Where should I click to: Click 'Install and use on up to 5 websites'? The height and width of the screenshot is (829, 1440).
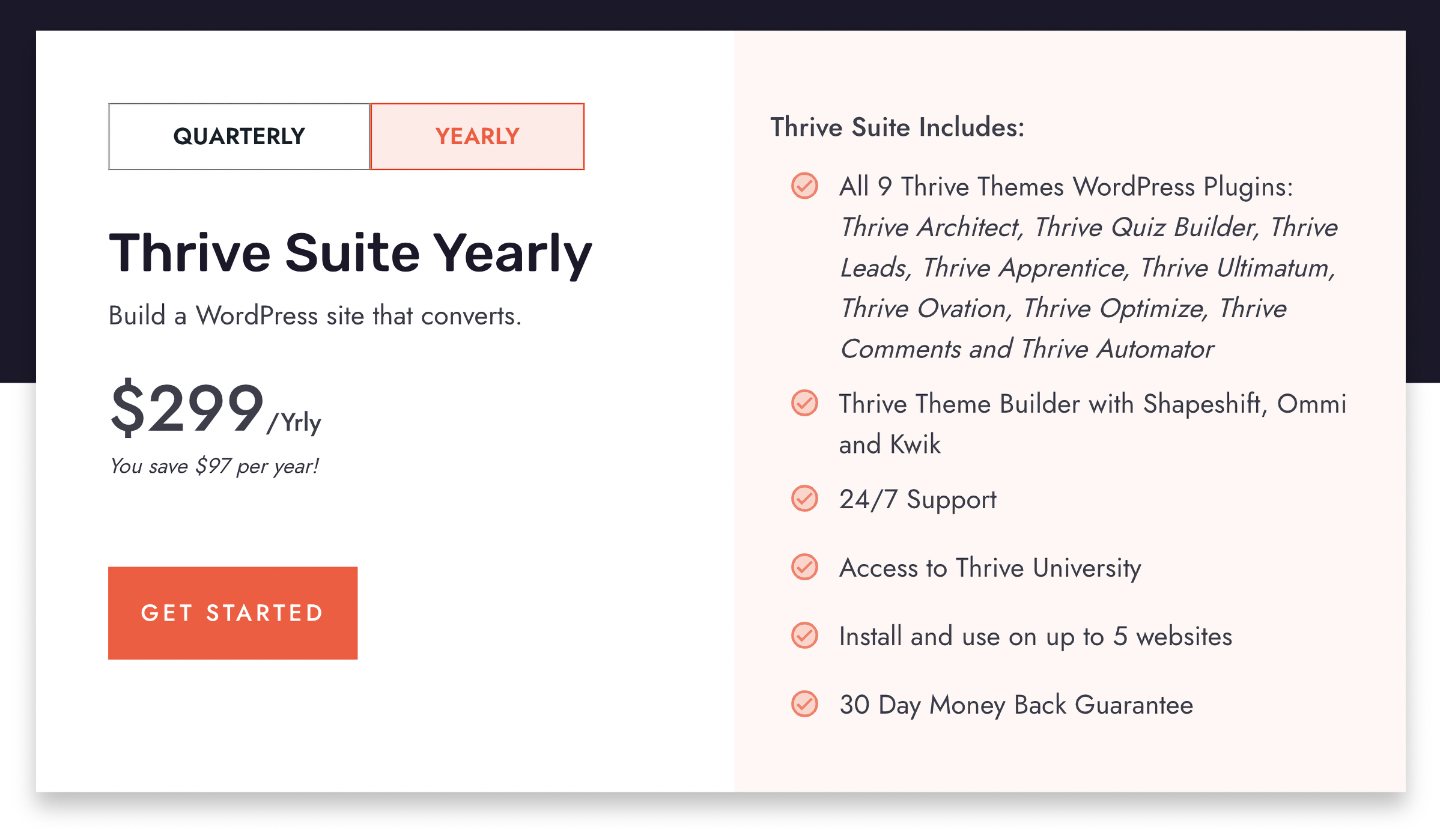point(1035,637)
